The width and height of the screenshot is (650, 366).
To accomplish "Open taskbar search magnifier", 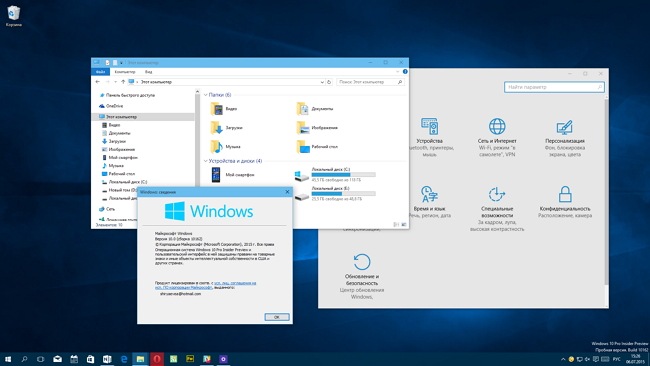I will (x=24, y=359).
